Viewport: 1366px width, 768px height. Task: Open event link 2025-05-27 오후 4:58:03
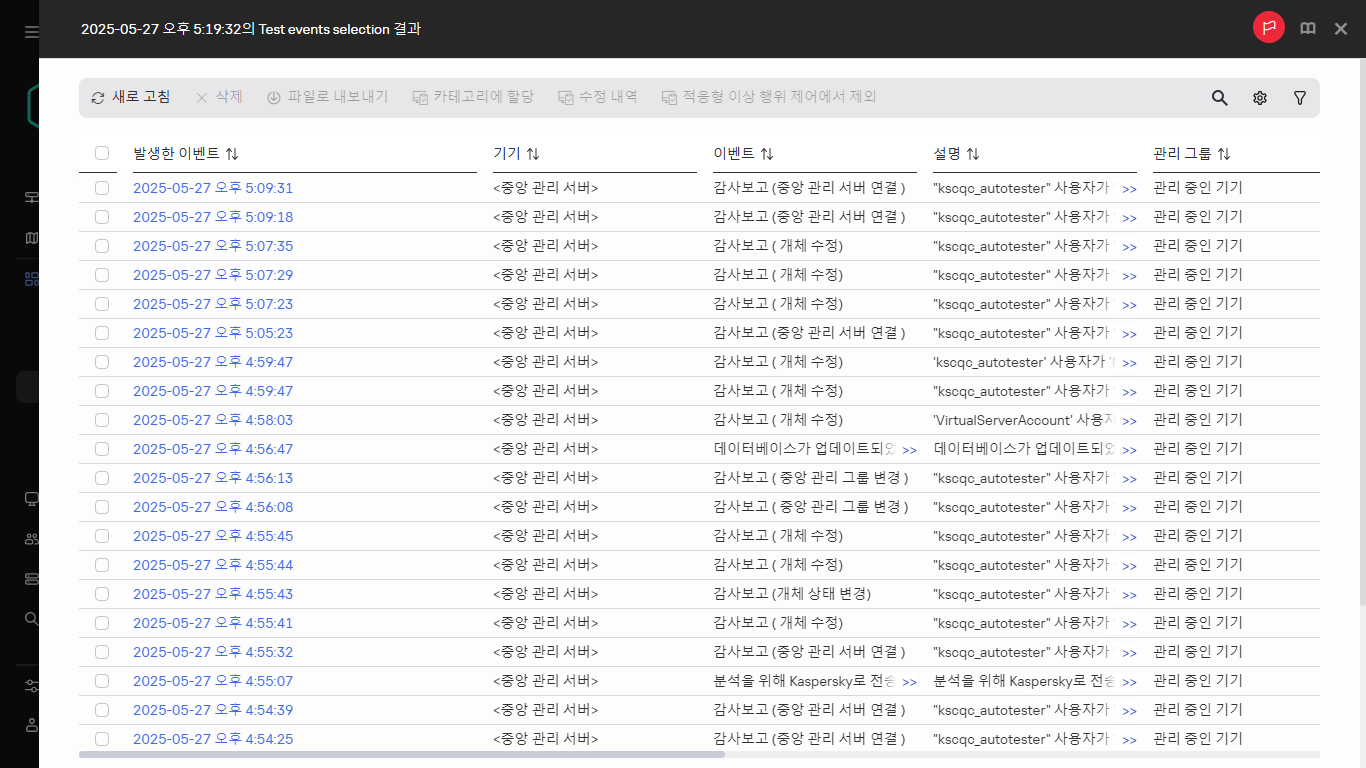tap(213, 420)
